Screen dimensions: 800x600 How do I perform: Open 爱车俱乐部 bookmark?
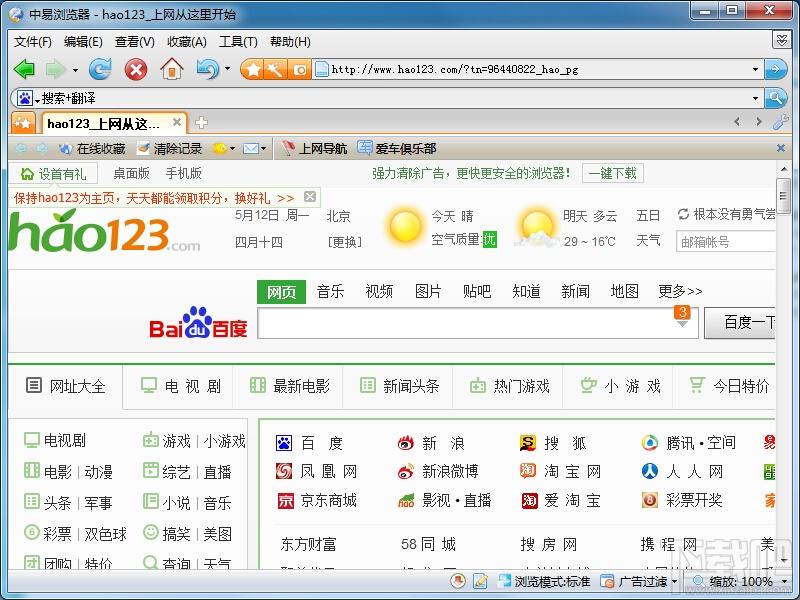[x=396, y=148]
